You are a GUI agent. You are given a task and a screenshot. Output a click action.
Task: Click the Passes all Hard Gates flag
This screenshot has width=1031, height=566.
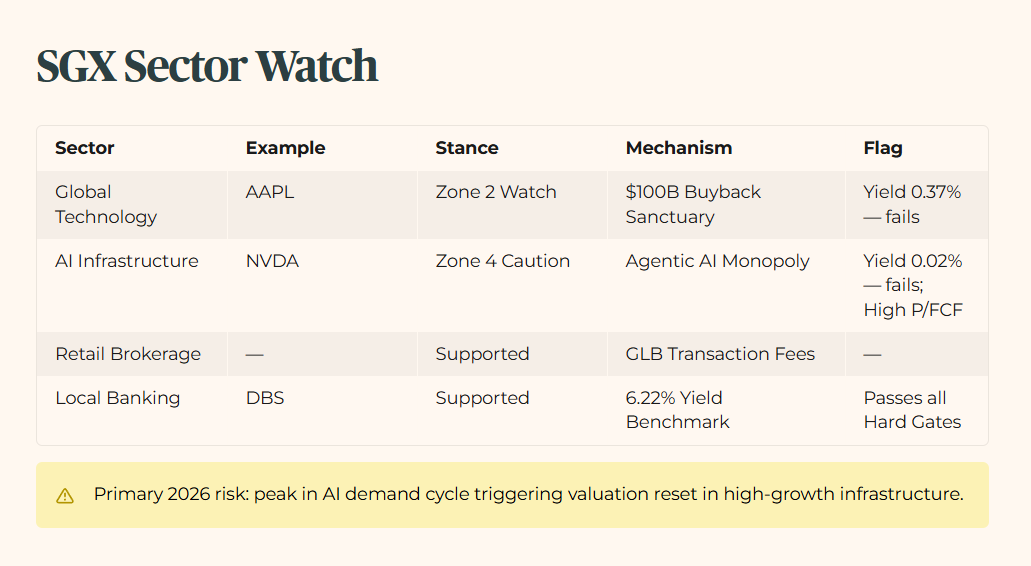912,410
